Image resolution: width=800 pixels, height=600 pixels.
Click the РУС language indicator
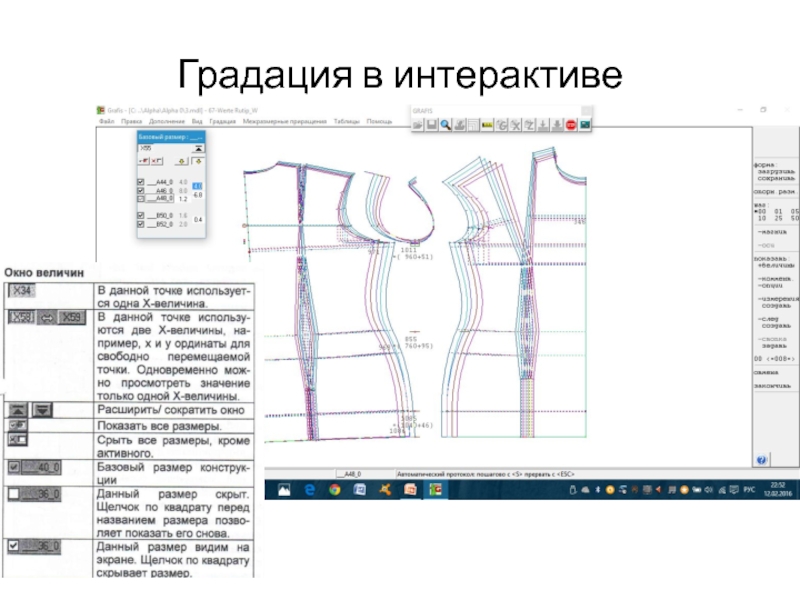[x=749, y=490]
